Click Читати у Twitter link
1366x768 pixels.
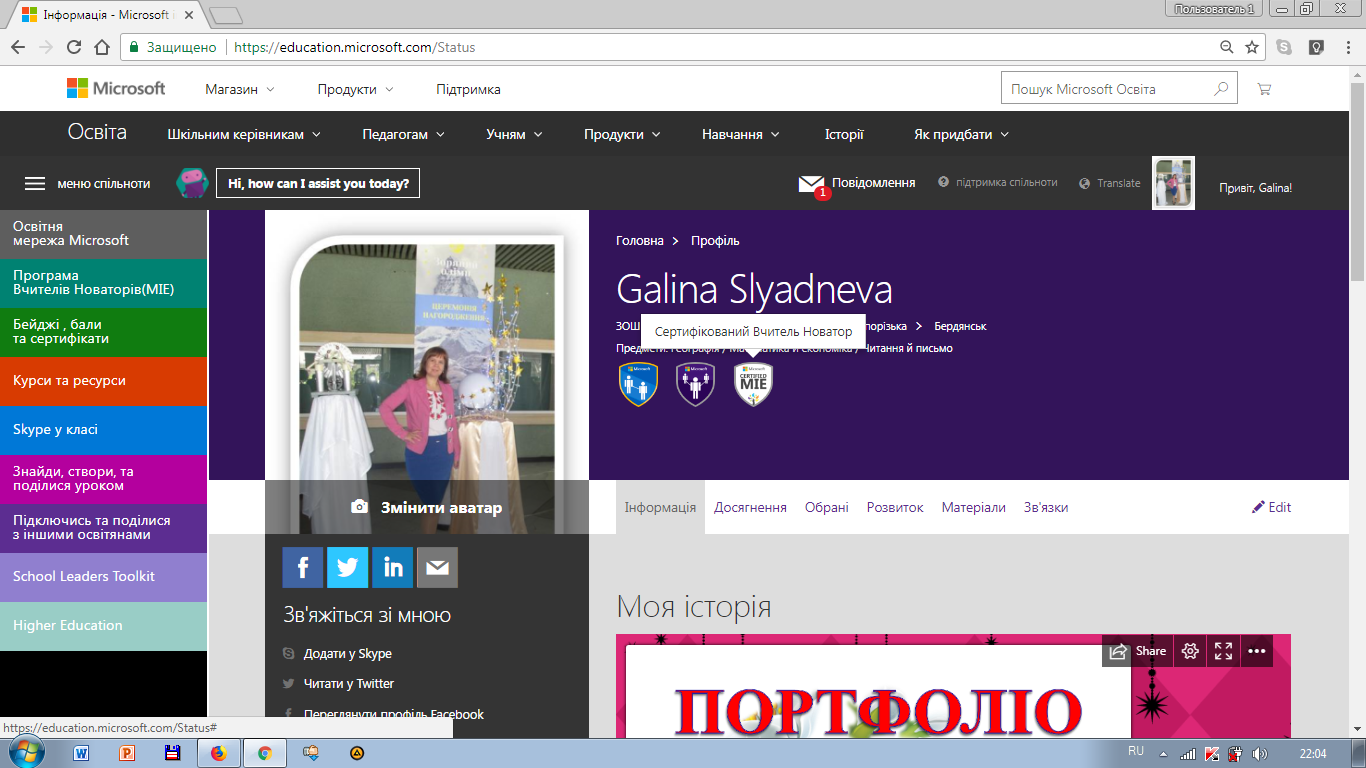[349, 684]
